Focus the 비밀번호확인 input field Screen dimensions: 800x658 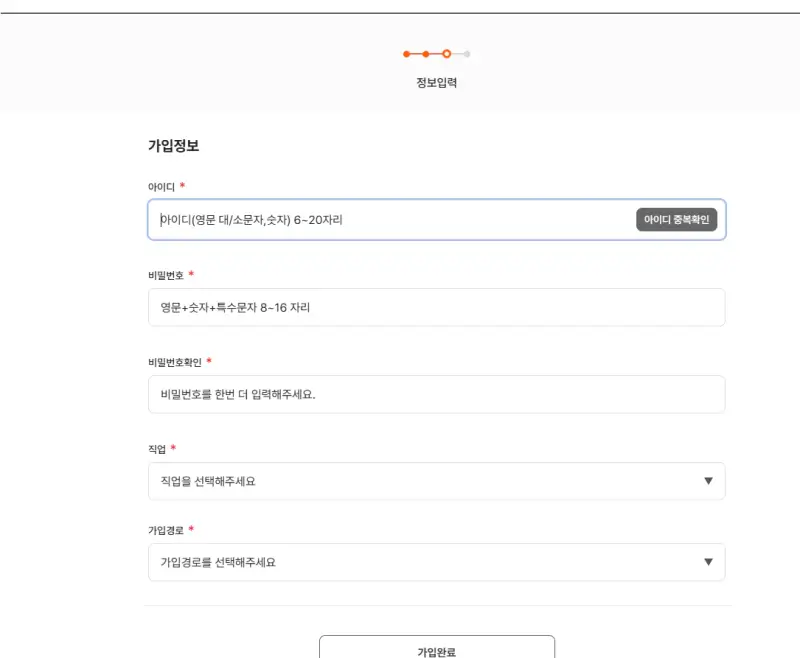coord(437,394)
